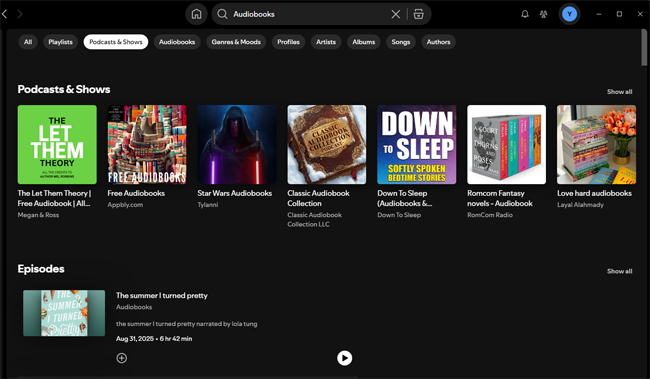Open the Friend Activity icon

pos(543,14)
